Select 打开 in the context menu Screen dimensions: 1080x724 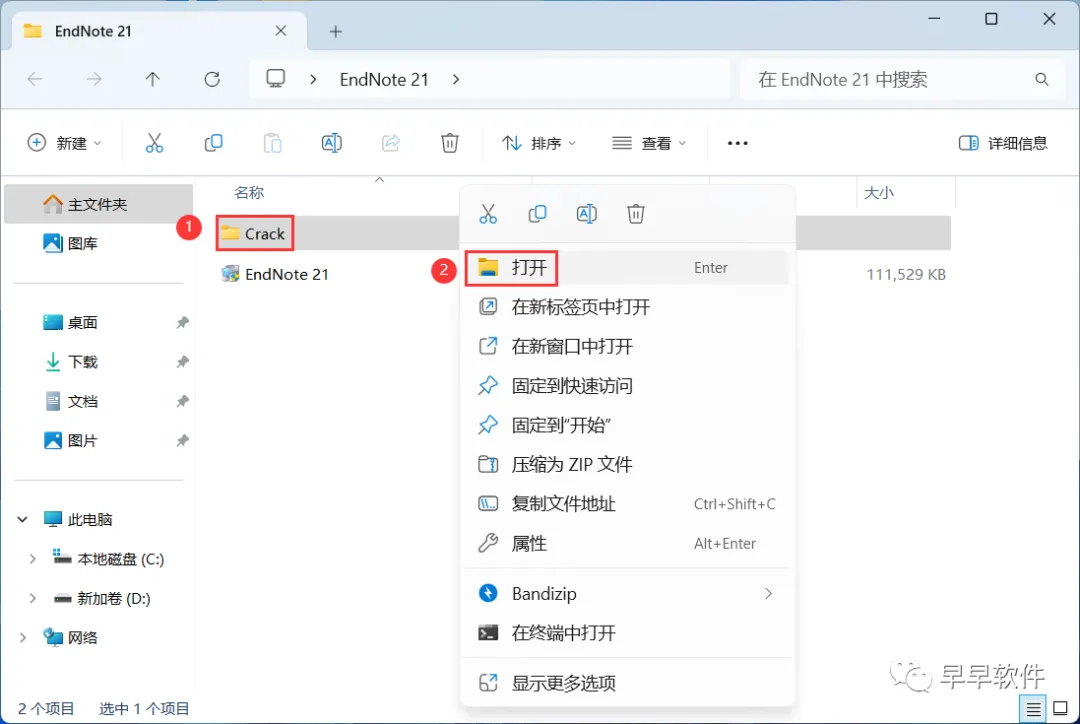click(626, 268)
